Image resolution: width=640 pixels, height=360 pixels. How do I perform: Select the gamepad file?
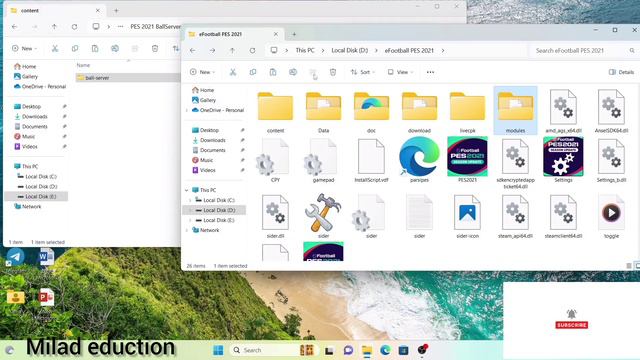[x=323, y=160]
